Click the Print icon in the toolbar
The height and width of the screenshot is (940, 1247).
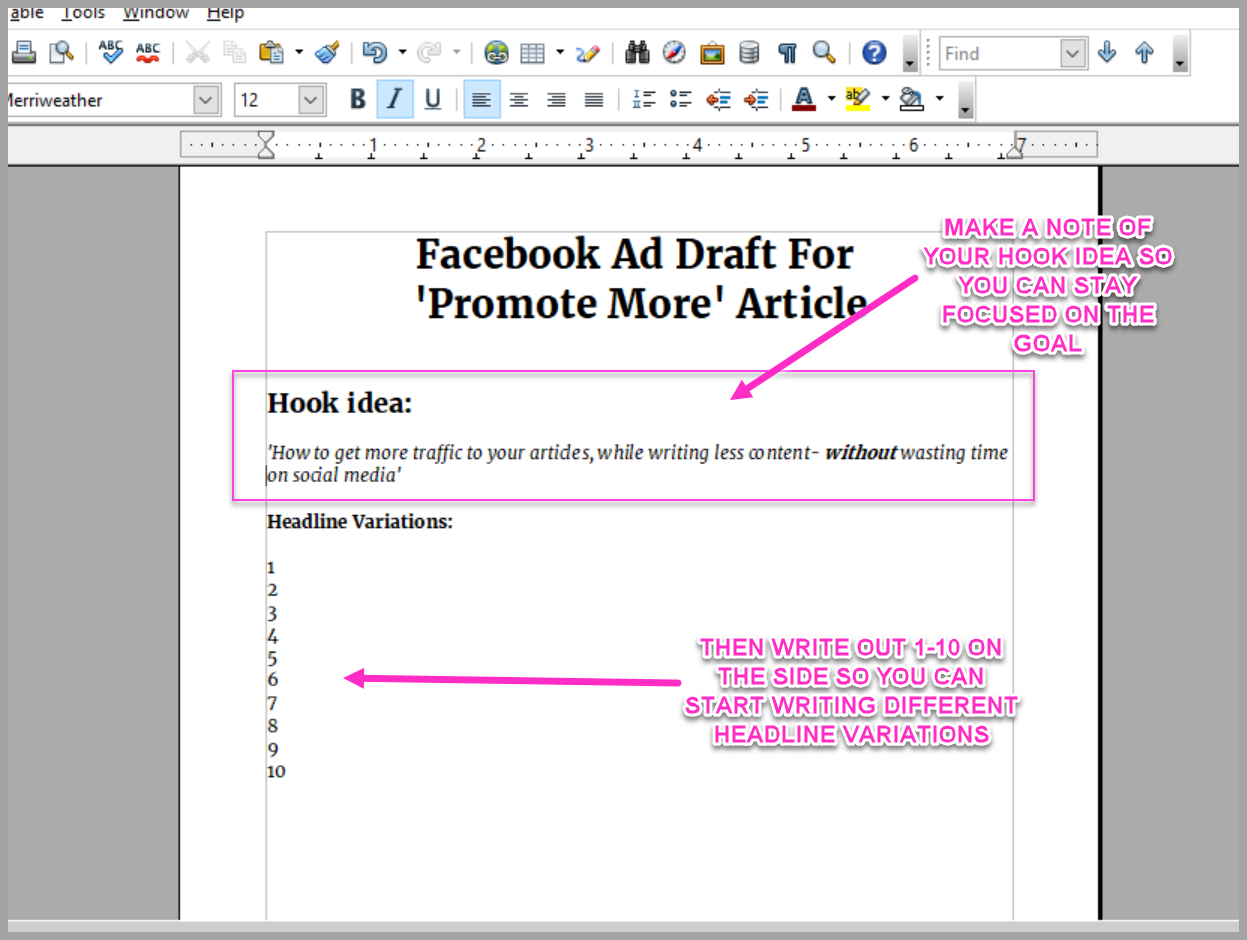click(23, 53)
